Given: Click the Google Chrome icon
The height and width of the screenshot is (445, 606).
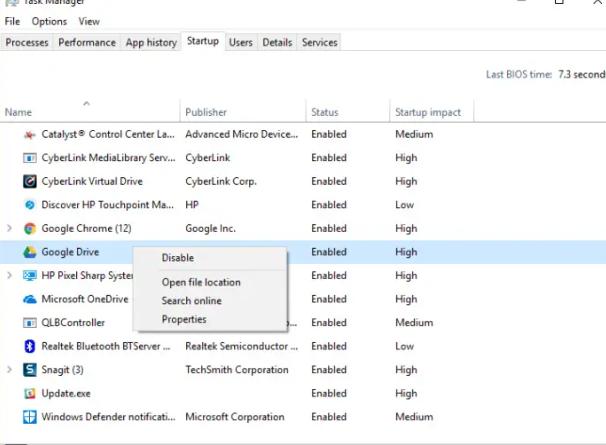Looking at the screenshot, I should click(x=30, y=228).
